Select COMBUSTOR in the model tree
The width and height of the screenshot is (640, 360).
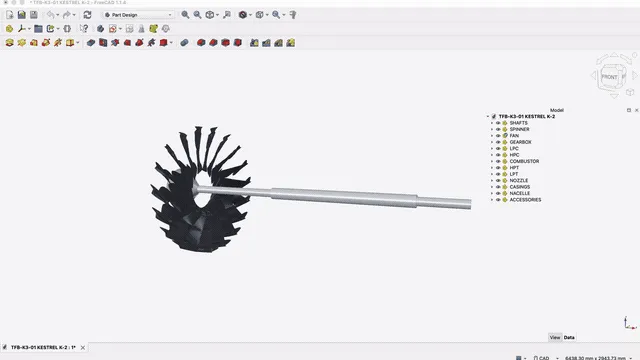(524, 161)
